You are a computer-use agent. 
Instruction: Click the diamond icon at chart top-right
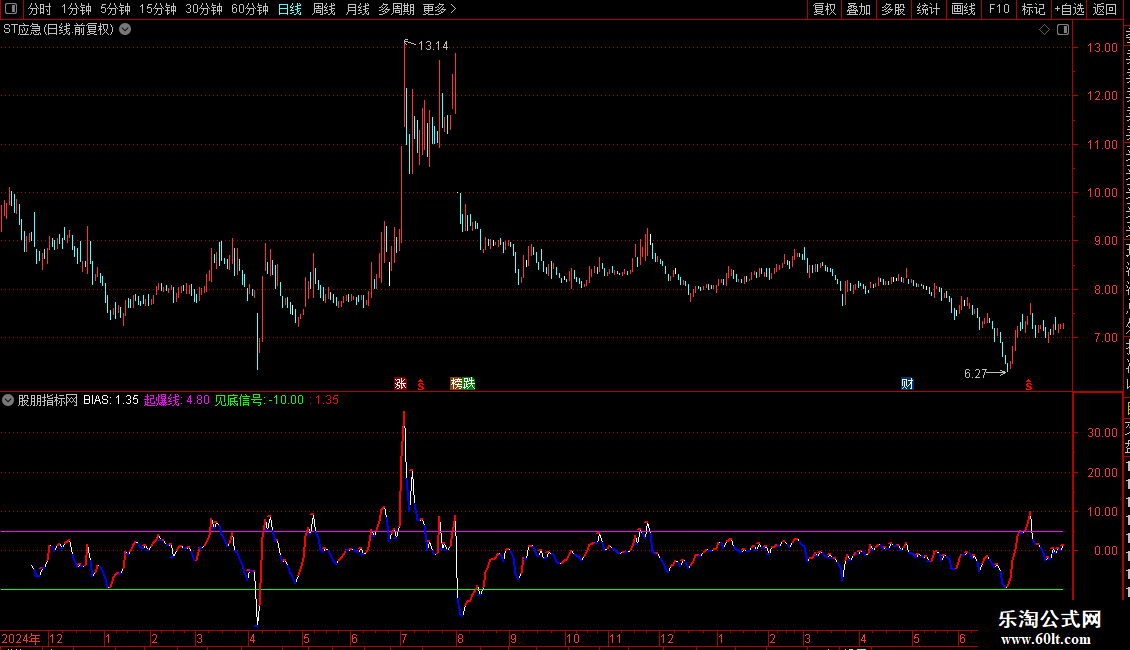[1044, 30]
